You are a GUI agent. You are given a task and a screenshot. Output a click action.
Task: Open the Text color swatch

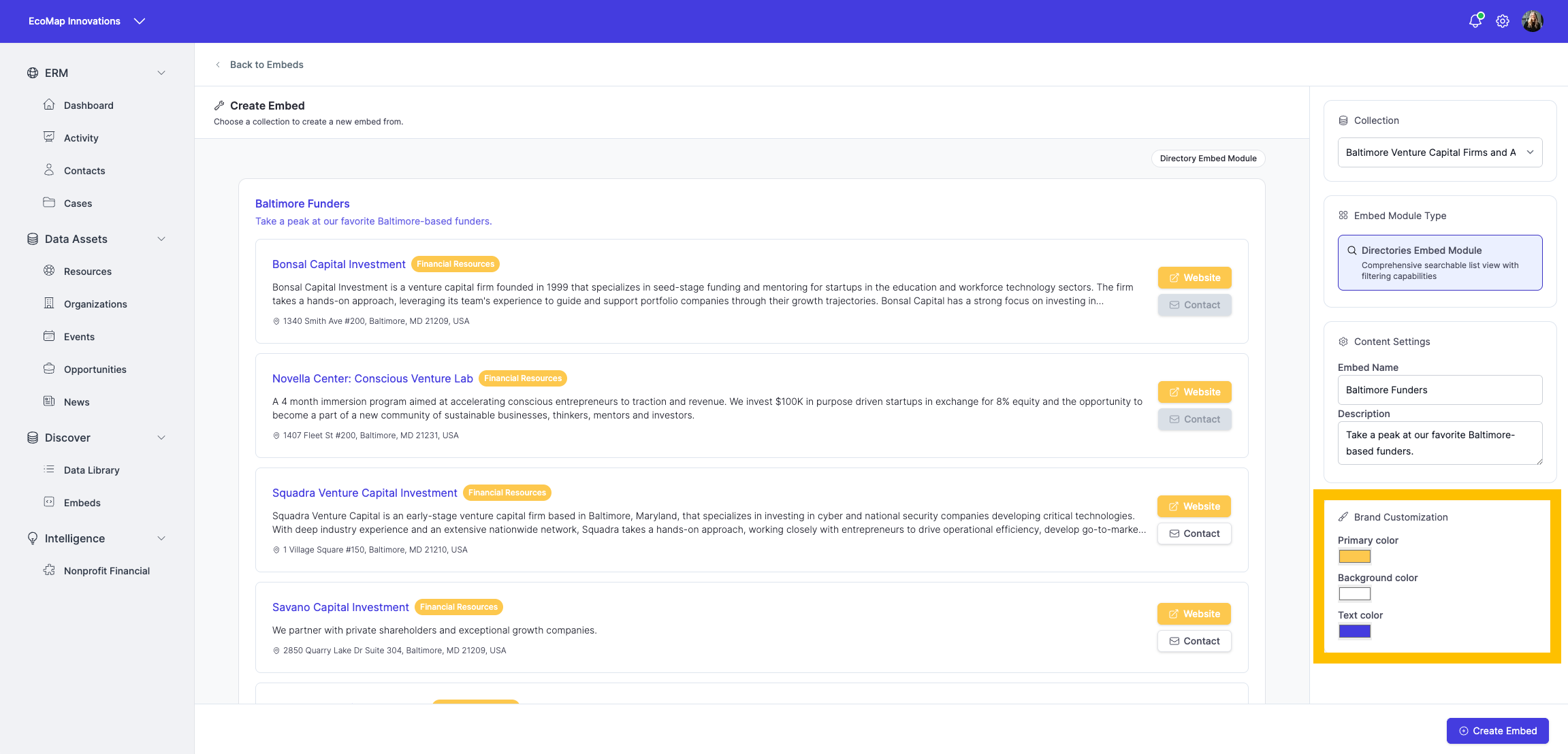pyautogui.click(x=1355, y=632)
